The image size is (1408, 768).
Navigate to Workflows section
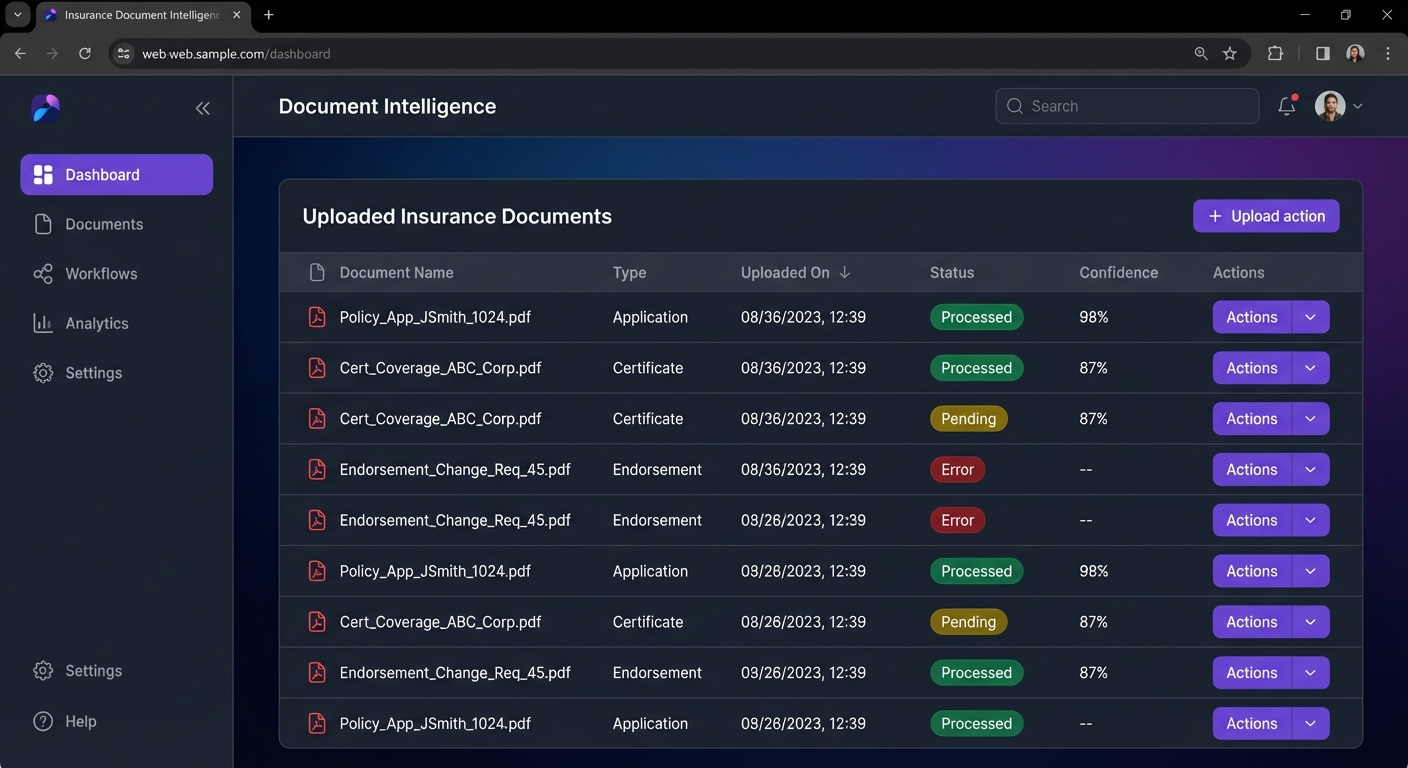tap(101, 274)
